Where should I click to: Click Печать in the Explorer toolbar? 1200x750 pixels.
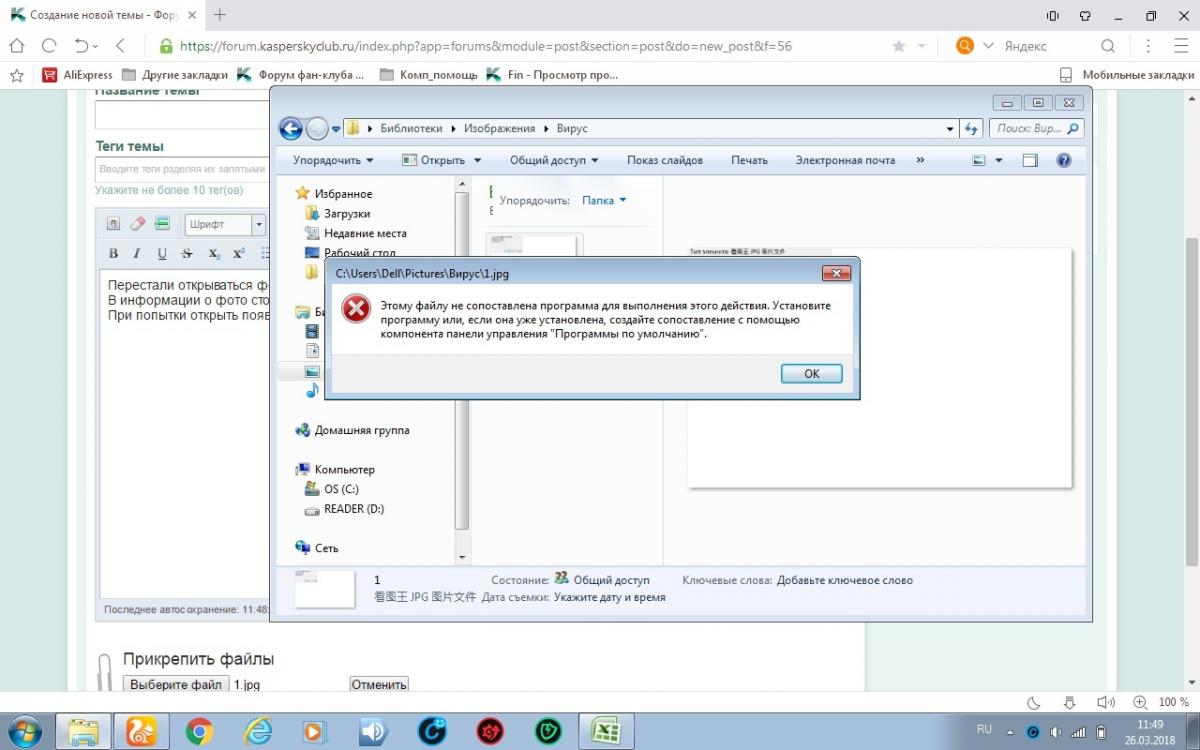[x=749, y=160]
